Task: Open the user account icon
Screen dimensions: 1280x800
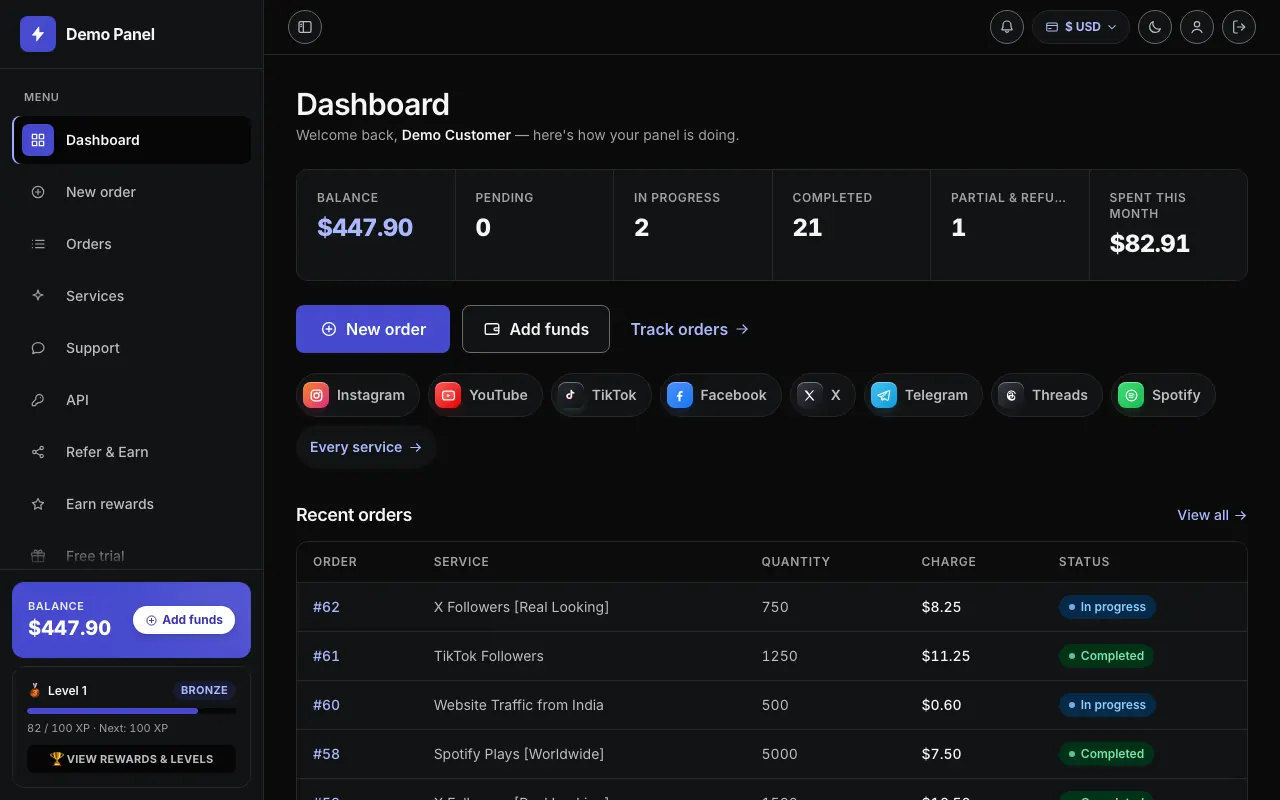Action: click(1197, 27)
